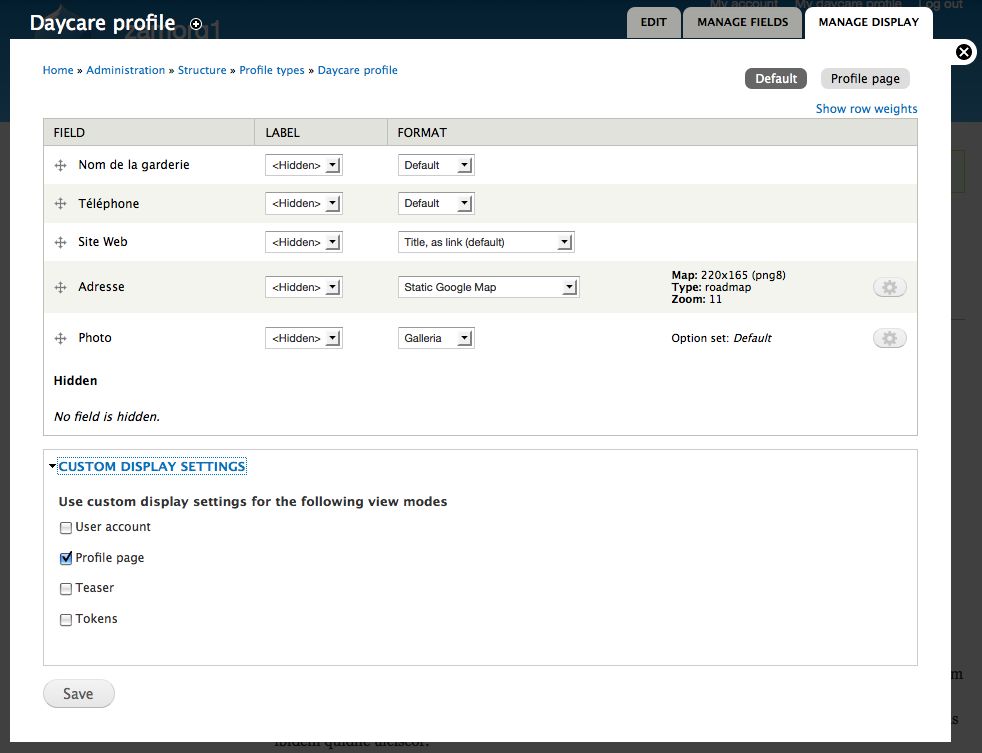982x753 pixels.
Task: Open the Site Web format dropdown
Action: [485, 241]
